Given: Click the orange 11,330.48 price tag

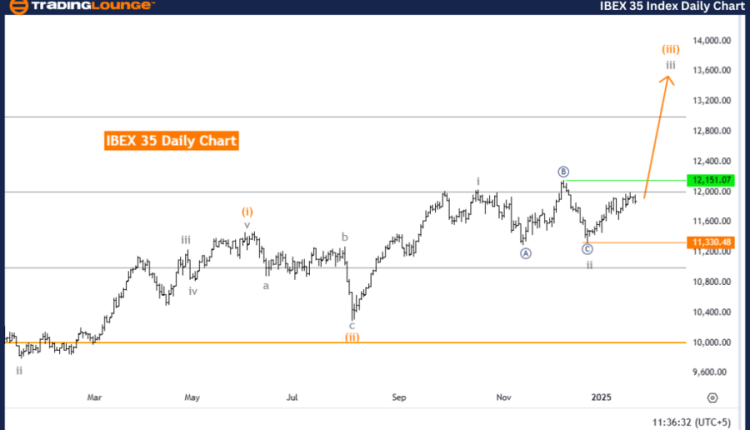Looking at the screenshot, I should tap(720, 242).
